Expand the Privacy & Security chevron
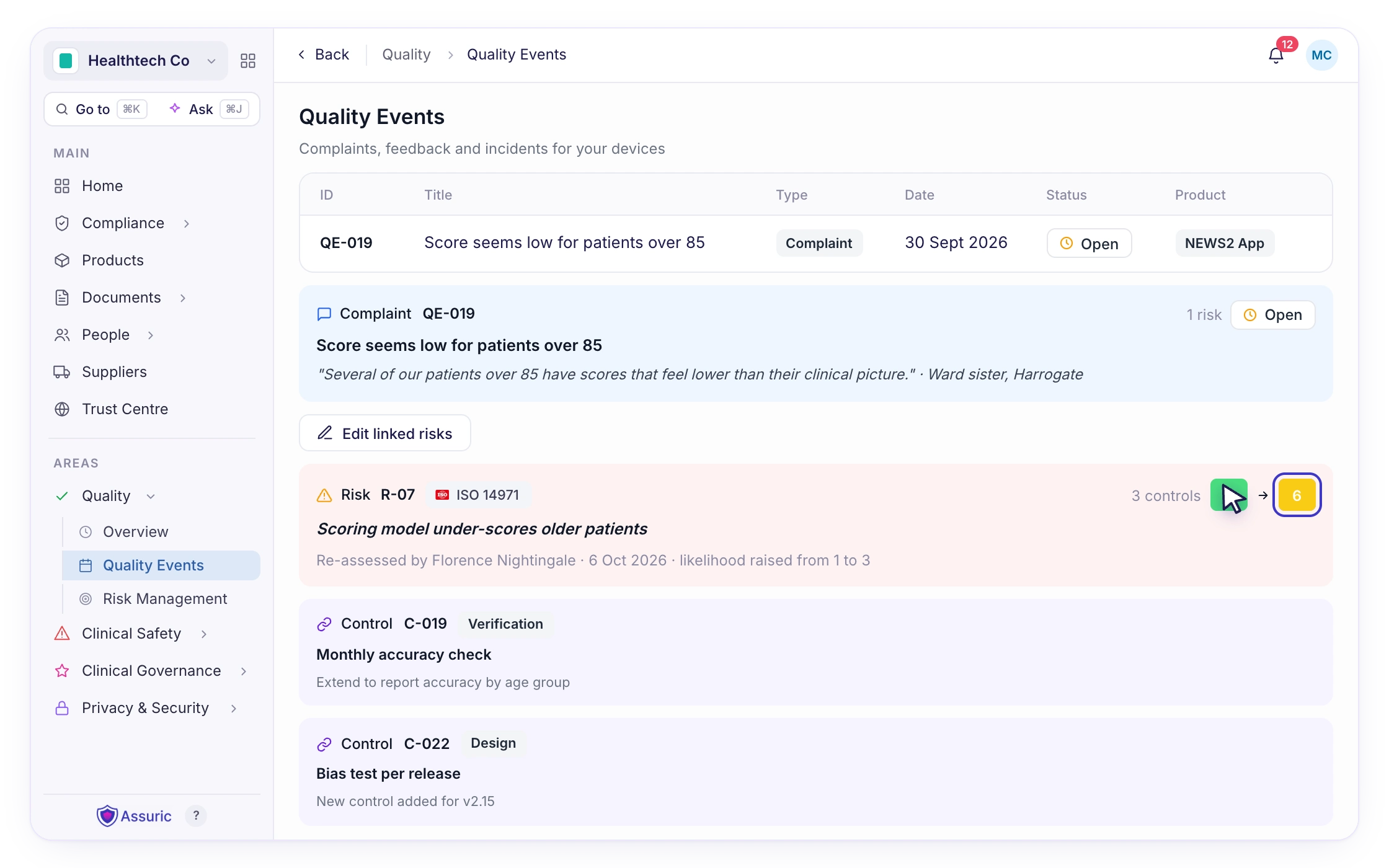 point(234,708)
